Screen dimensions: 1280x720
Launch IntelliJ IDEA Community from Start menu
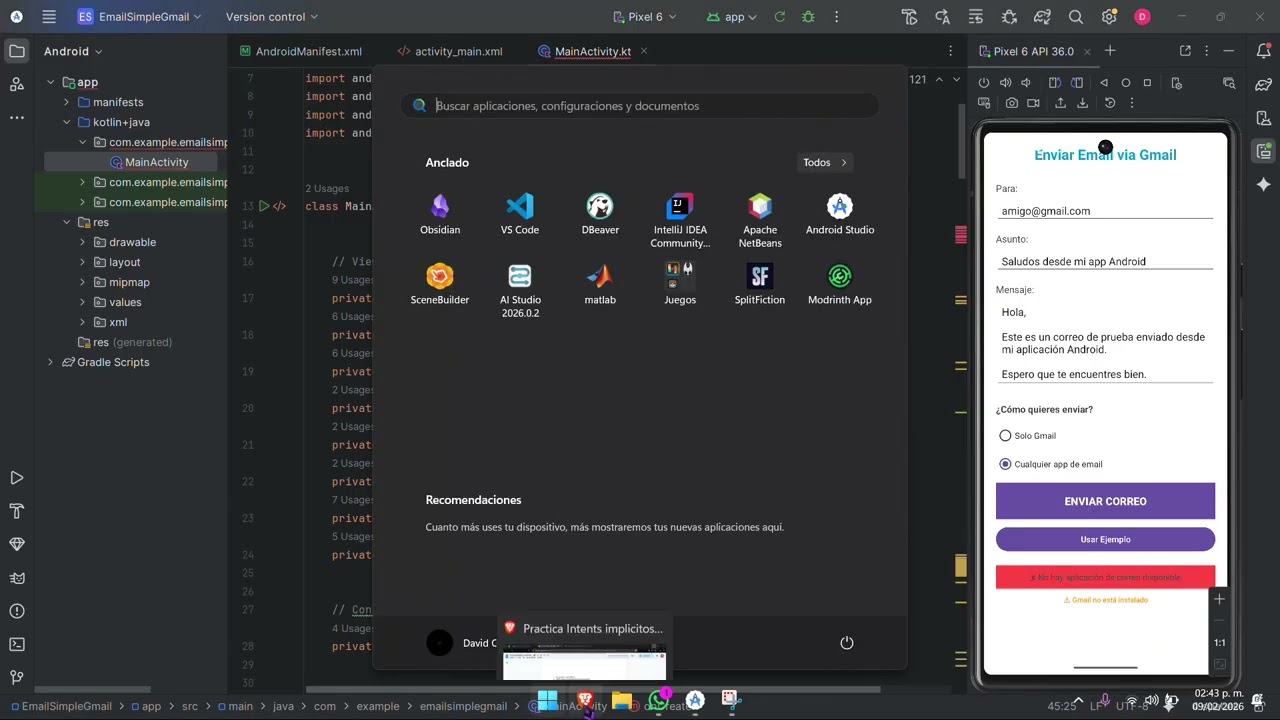tap(680, 220)
